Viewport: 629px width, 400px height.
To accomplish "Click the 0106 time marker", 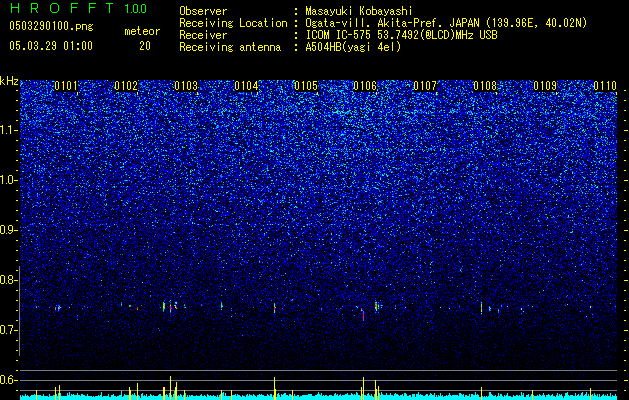I will pyautogui.click(x=365, y=86).
